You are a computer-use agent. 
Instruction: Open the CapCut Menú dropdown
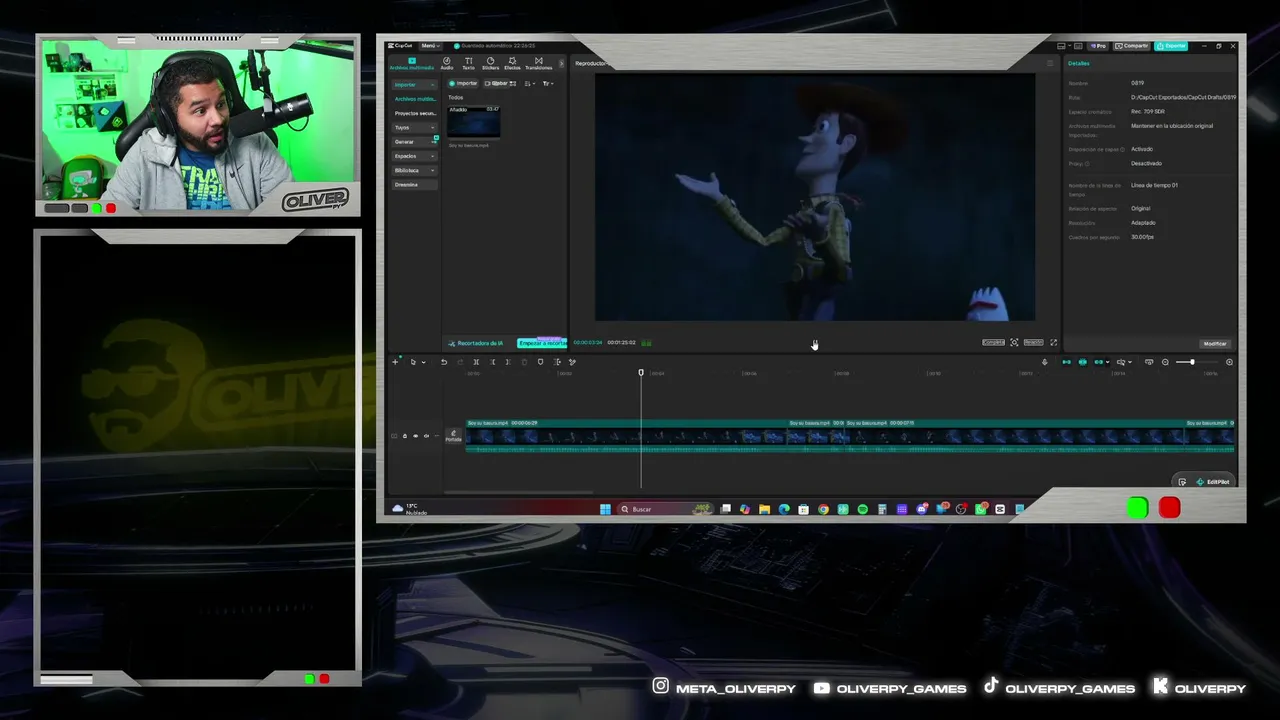coord(430,46)
